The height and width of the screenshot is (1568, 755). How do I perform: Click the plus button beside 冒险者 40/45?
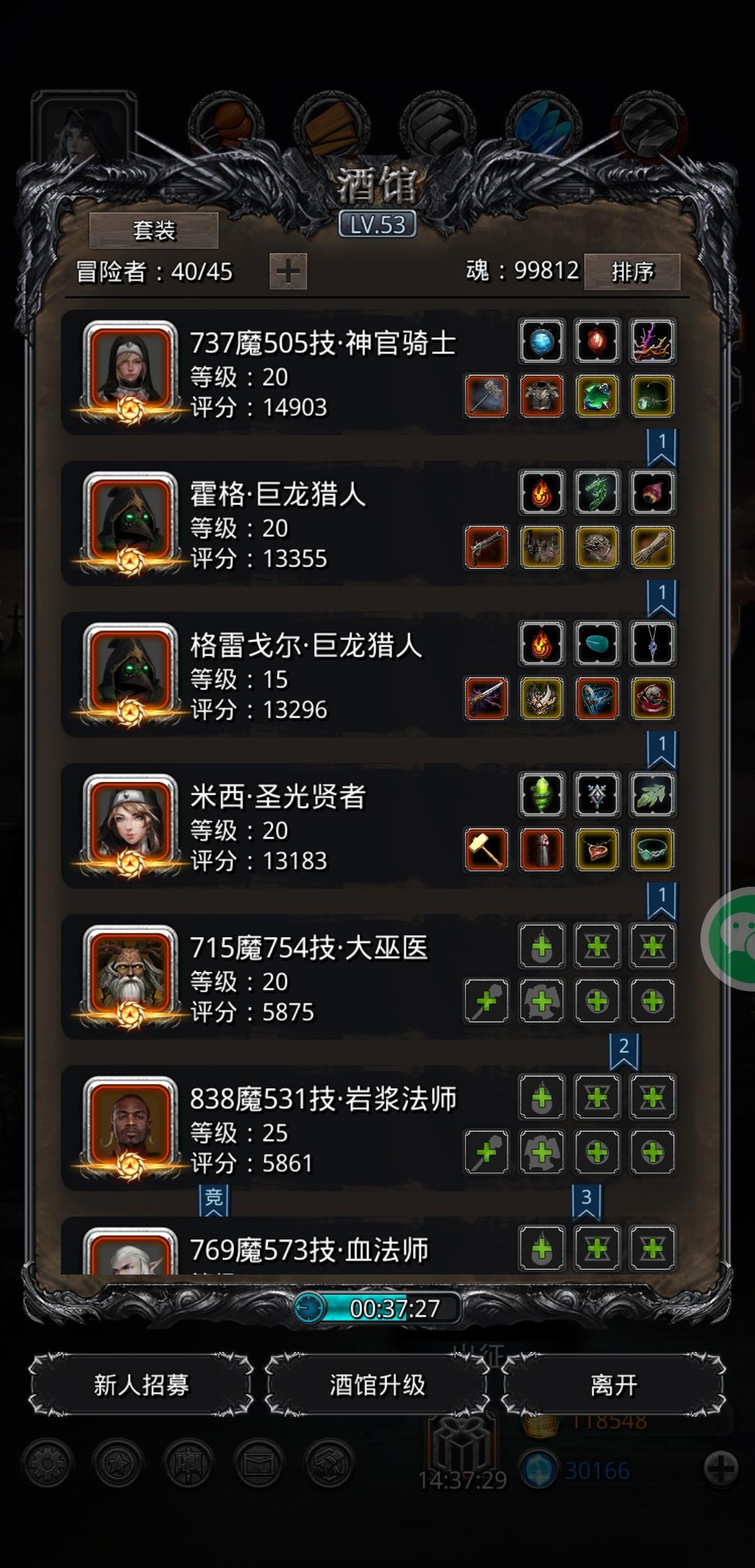(288, 271)
